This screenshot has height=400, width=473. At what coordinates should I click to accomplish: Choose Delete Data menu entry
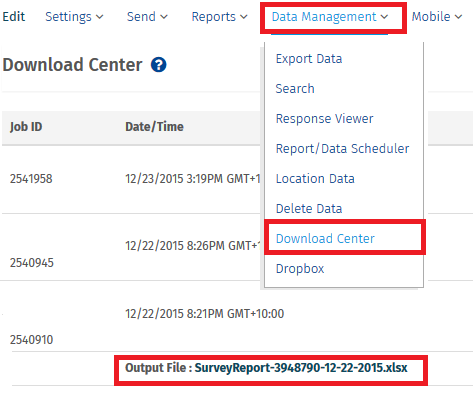(x=309, y=209)
